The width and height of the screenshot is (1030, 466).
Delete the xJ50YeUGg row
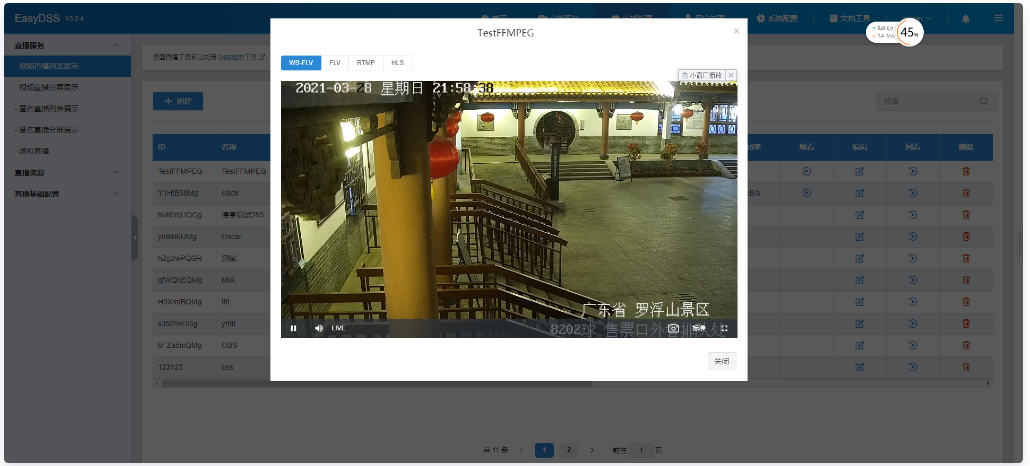pyautogui.click(x=966, y=323)
